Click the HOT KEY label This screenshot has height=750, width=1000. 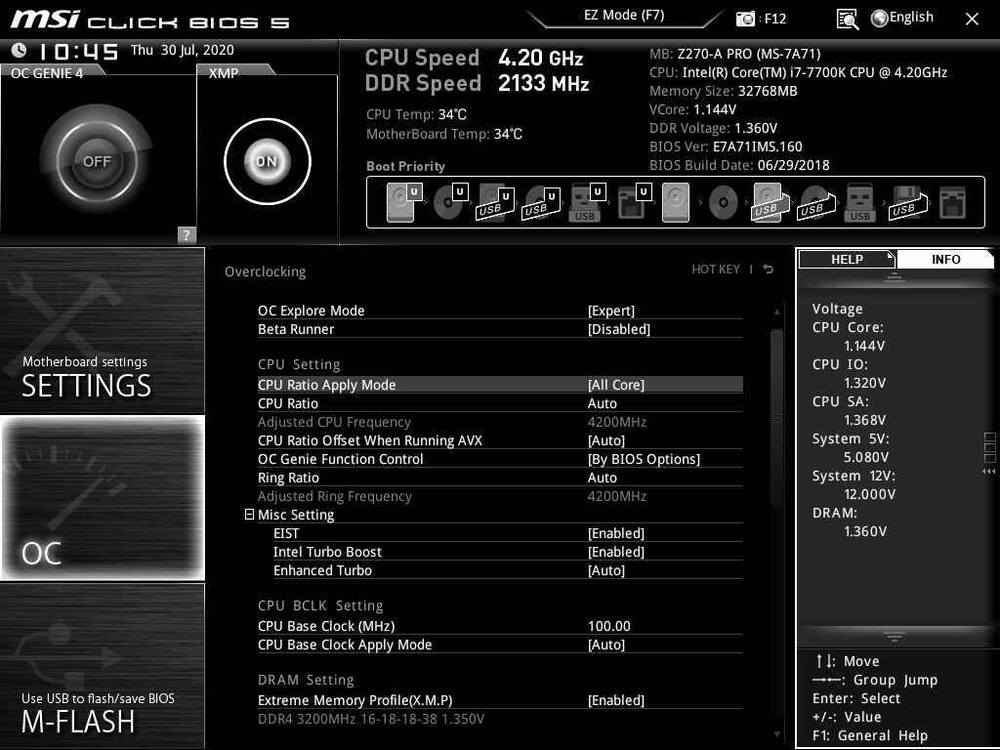[716, 269]
